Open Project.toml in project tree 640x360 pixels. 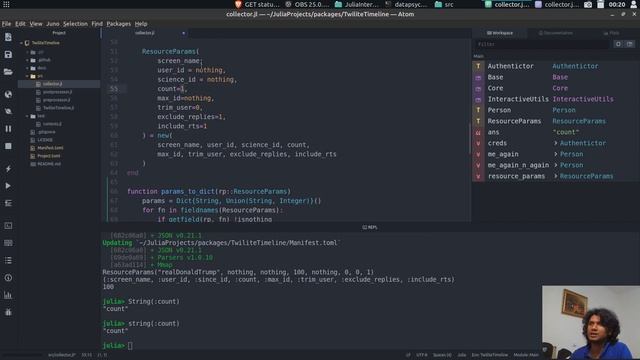49,156
